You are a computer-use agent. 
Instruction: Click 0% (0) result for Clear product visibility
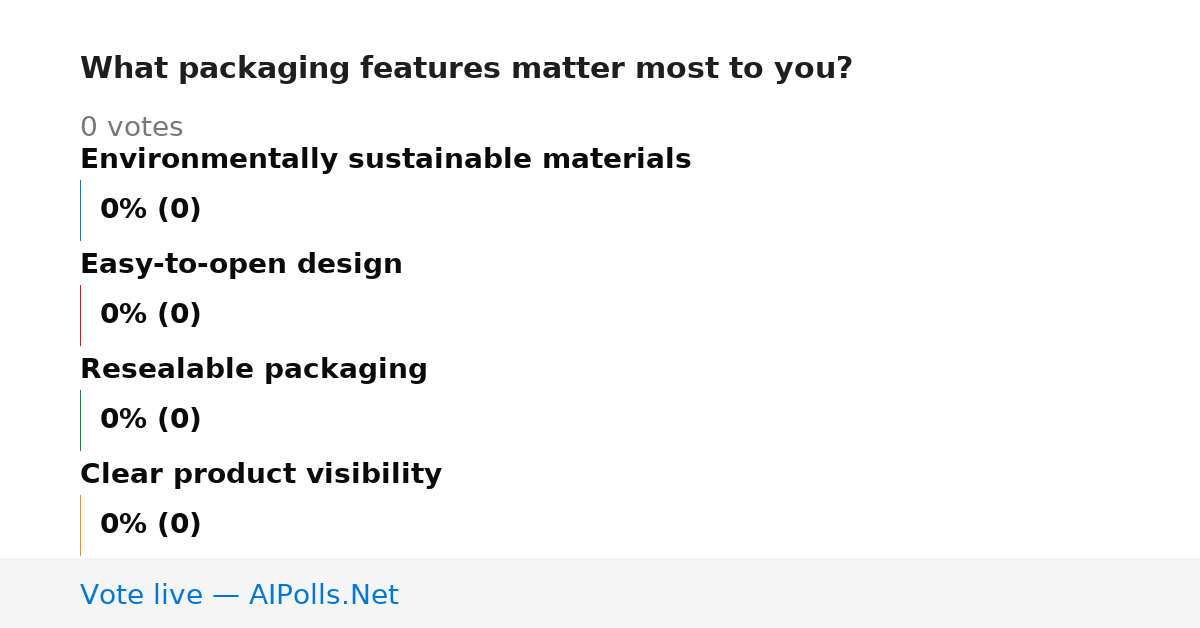pyautogui.click(x=151, y=525)
